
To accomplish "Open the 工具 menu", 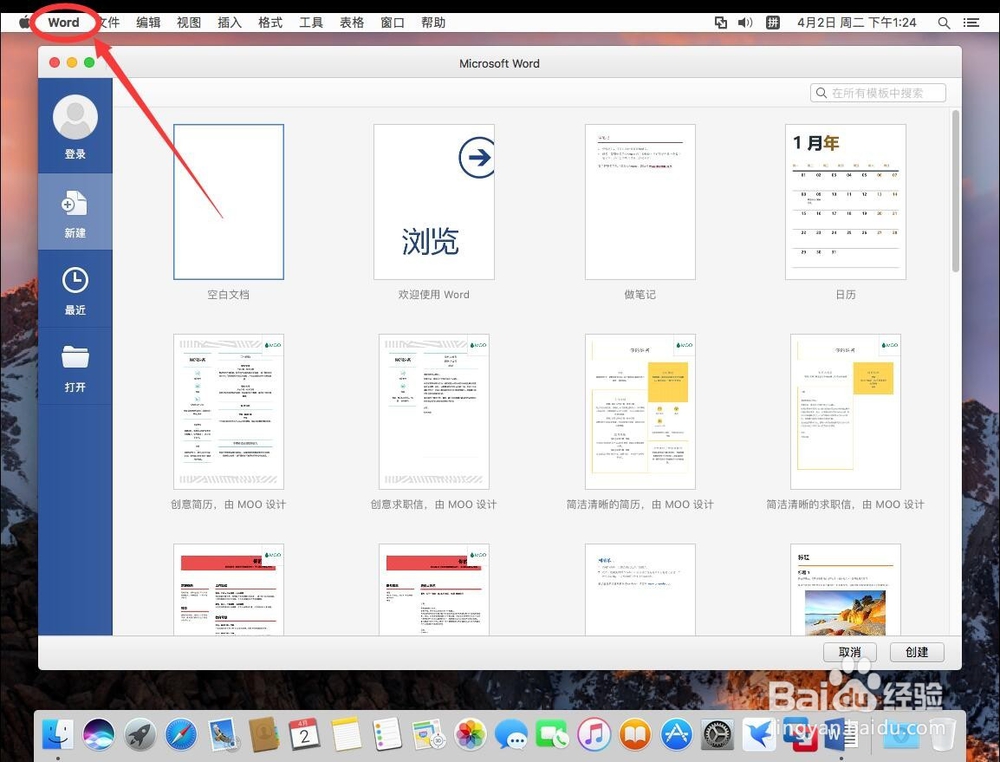I will click(x=311, y=22).
